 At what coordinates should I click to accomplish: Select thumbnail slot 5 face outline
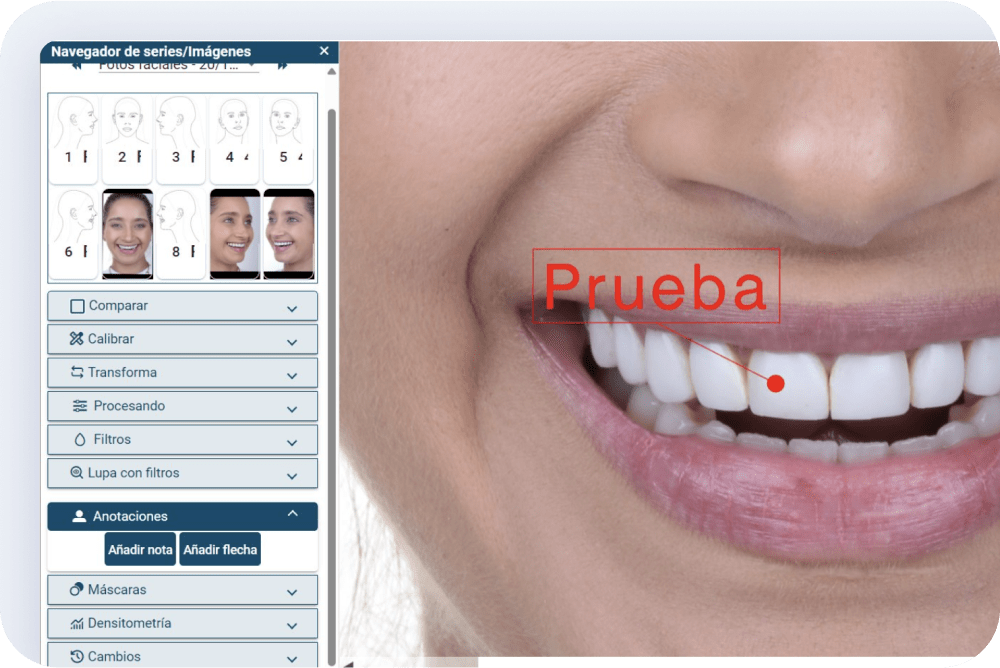pyautogui.click(x=288, y=138)
